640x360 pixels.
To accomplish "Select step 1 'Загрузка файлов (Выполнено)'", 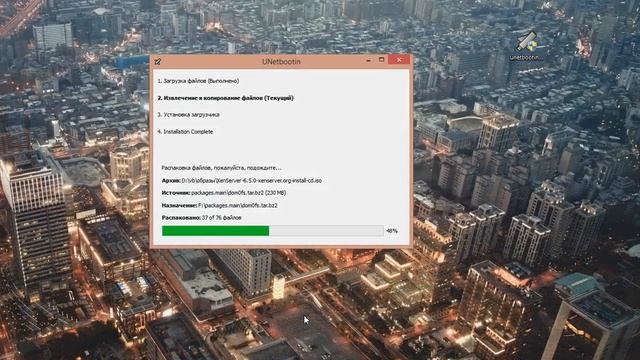I will pos(198,81).
